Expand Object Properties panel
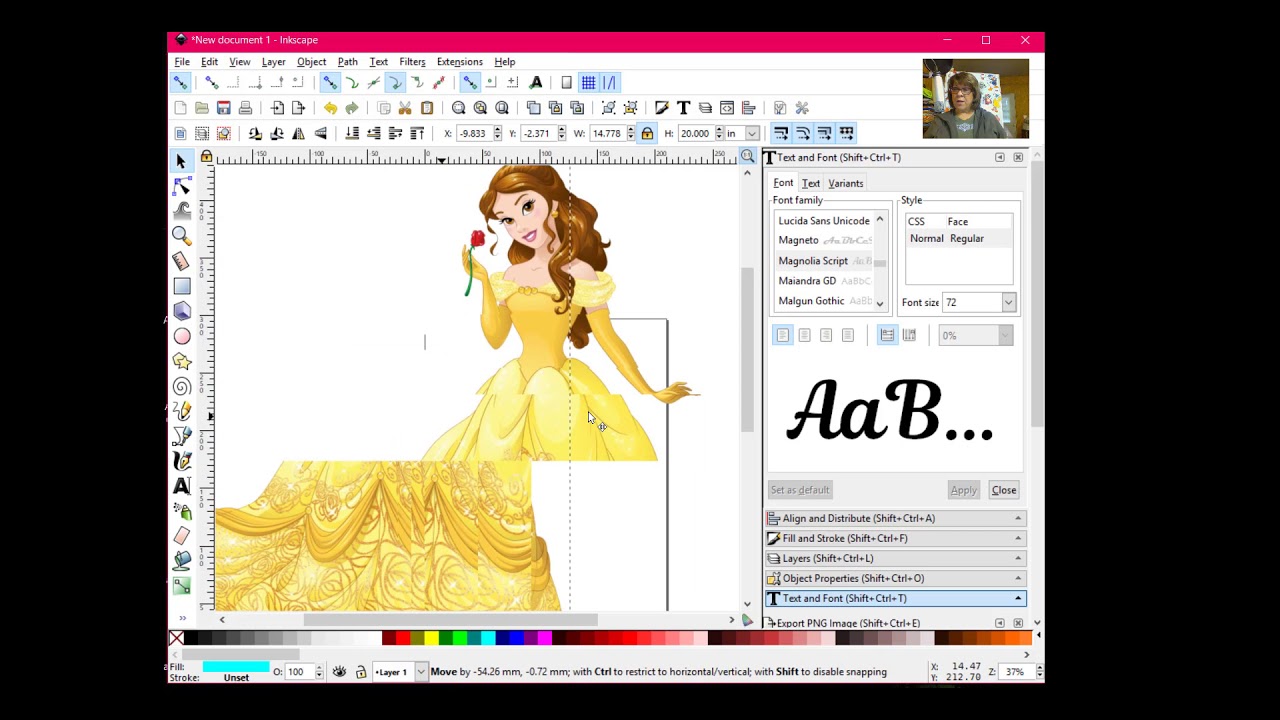This screenshot has width=1280, height=720. click(x=895, y=578)
